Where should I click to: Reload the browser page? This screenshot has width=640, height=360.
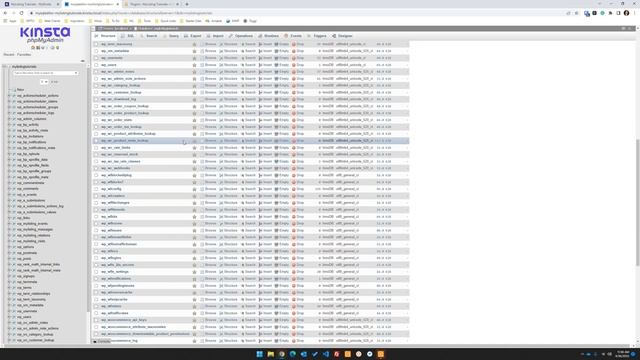coord(21,13)
